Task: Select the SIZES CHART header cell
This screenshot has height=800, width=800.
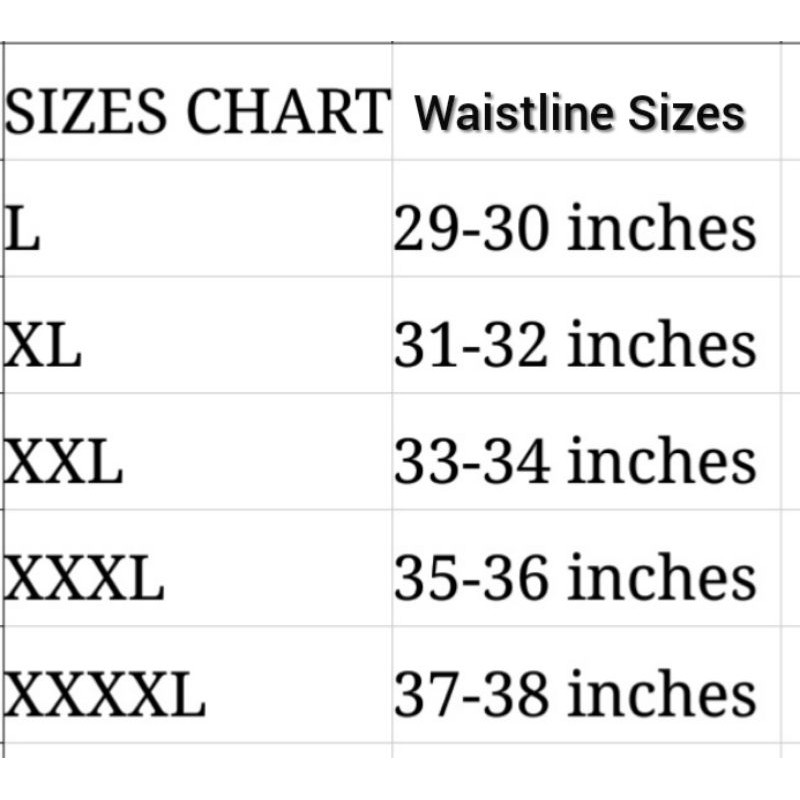Action: pos(196,110)
